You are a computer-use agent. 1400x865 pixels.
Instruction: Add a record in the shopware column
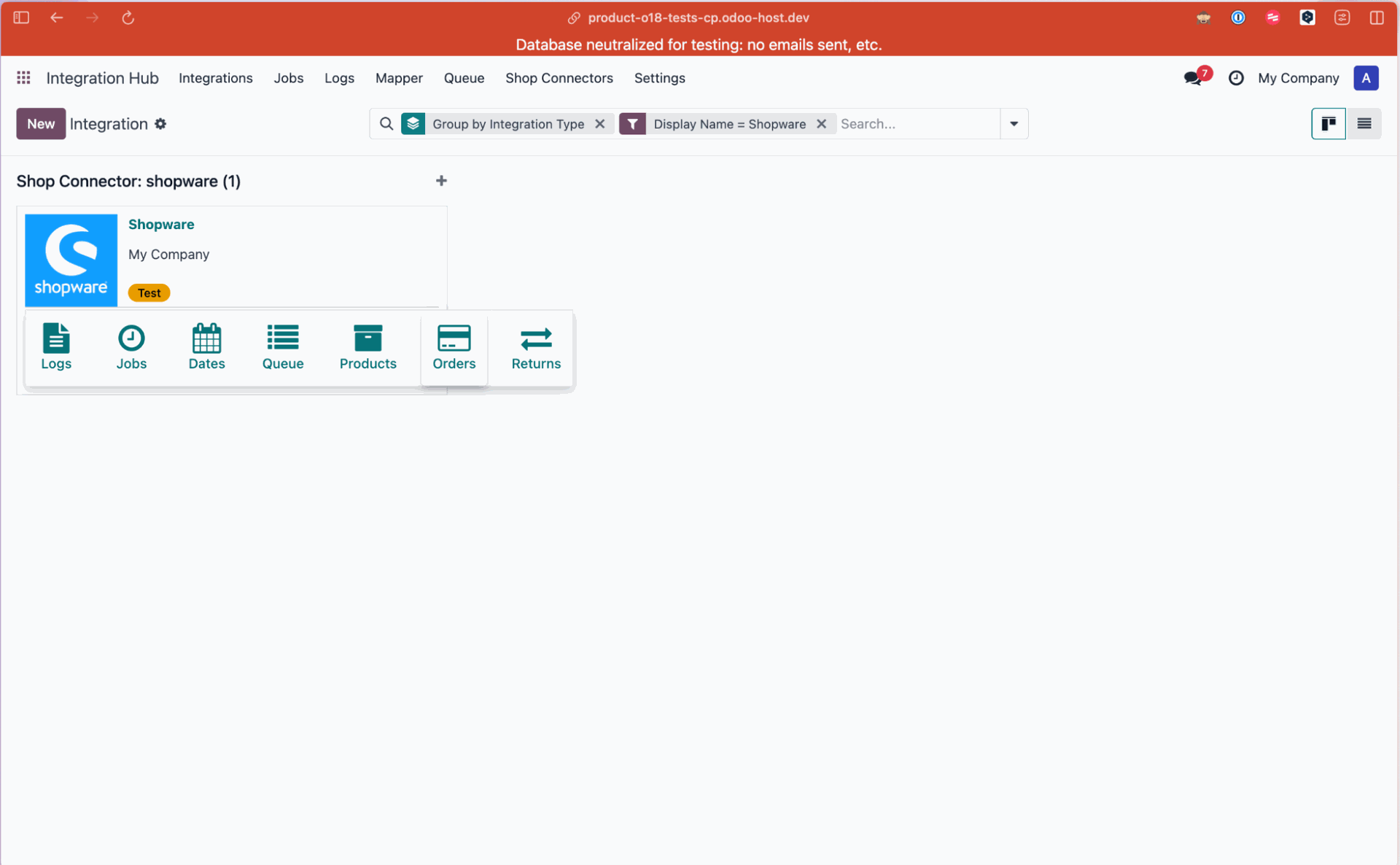click(x=441, y=181)
